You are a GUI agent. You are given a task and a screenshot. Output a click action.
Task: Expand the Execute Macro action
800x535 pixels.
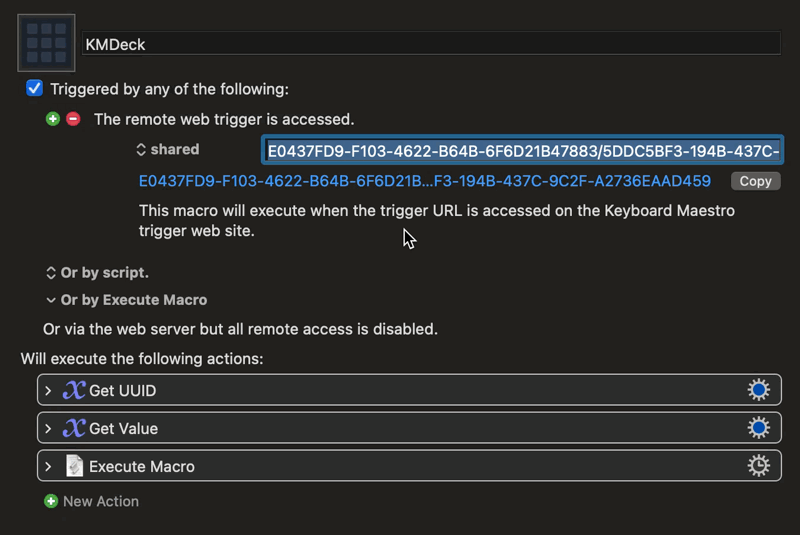pyautogui.click(x=48, y=467)
